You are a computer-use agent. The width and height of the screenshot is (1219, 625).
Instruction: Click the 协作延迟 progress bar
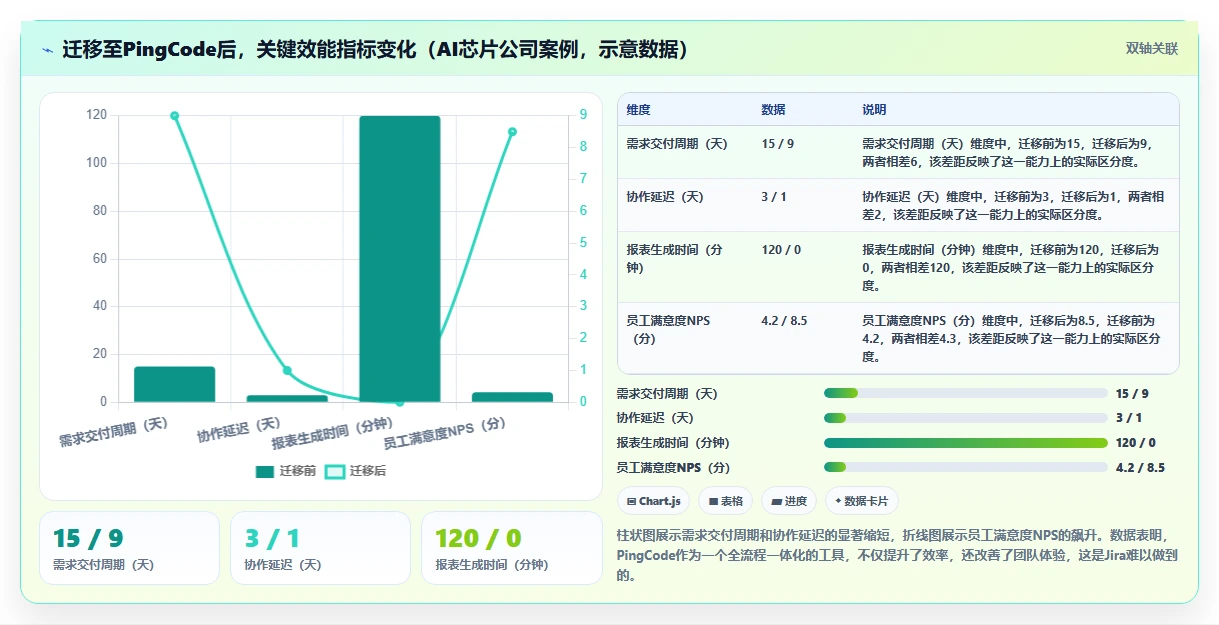coord(966,418)
